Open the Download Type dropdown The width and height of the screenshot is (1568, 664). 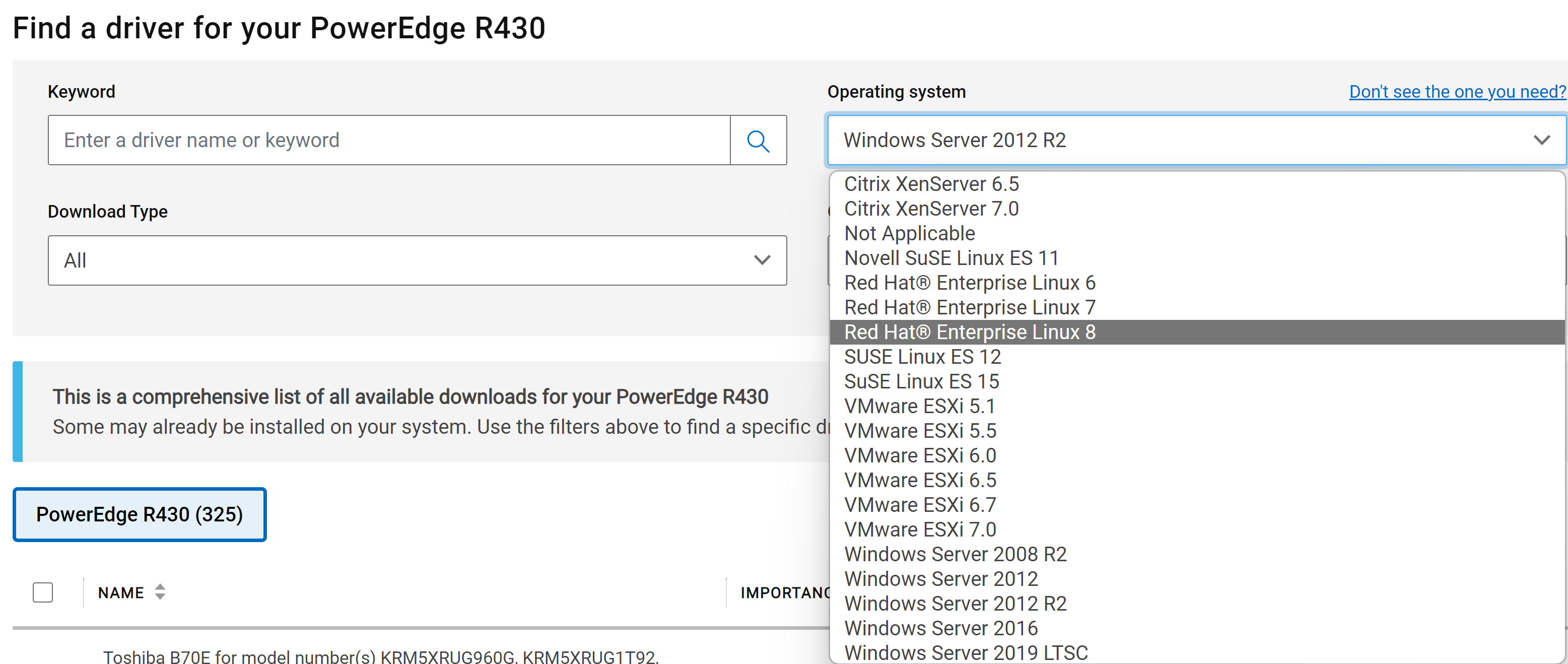(x=417, y=260)
